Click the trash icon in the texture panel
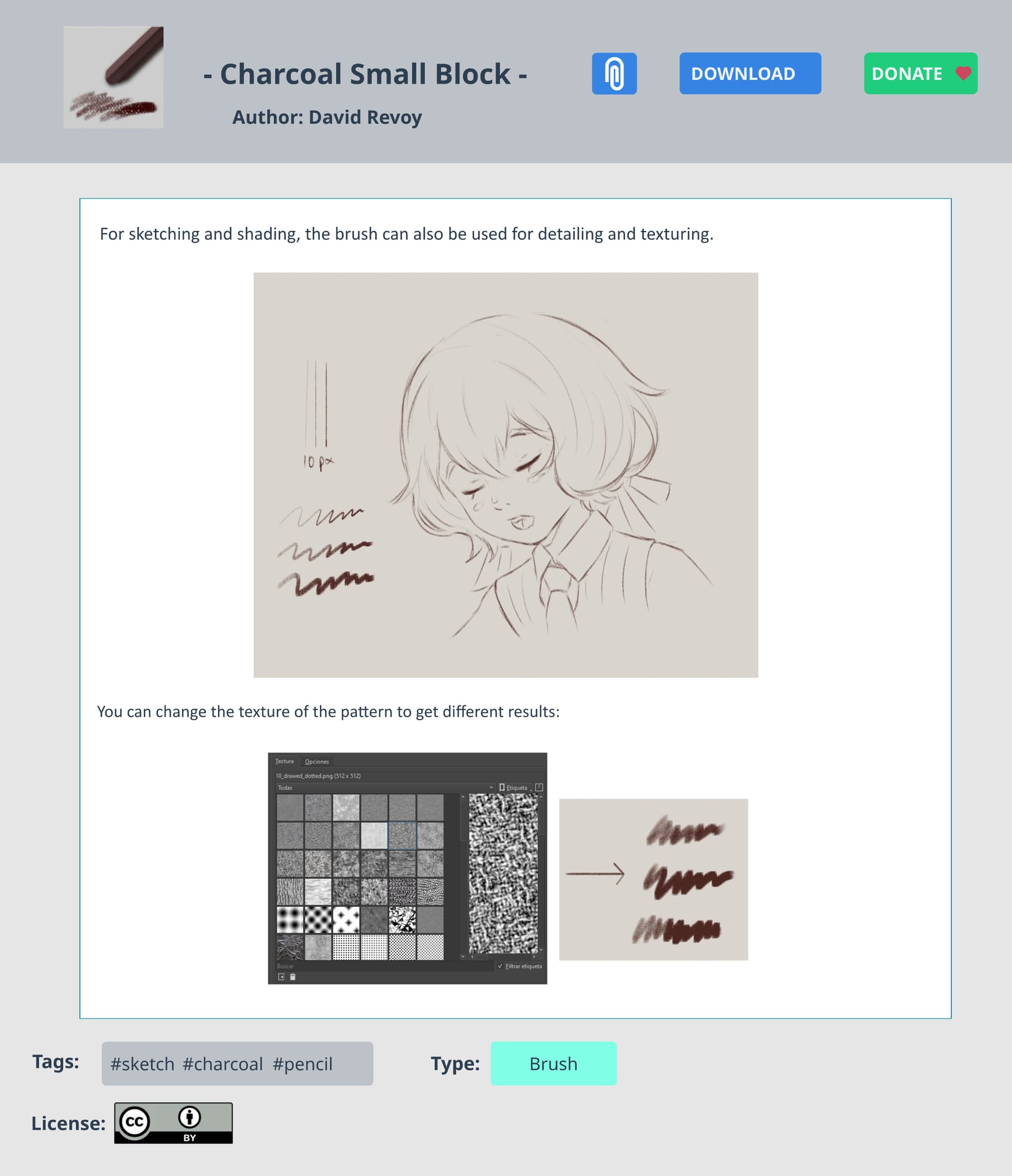 click(x=293, y=977)
